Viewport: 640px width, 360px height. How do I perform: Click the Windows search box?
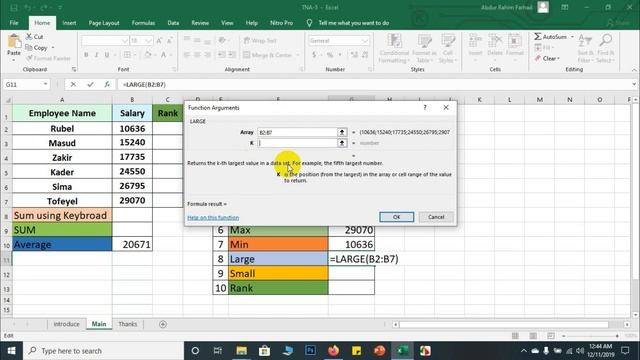[x=102, y=351]
